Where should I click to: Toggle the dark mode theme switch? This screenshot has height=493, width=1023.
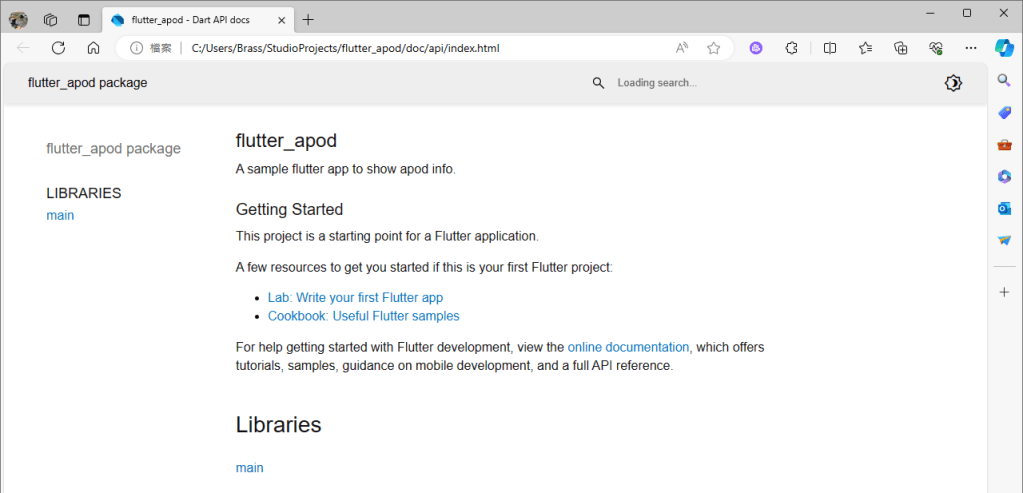click(x=953, y=83)
